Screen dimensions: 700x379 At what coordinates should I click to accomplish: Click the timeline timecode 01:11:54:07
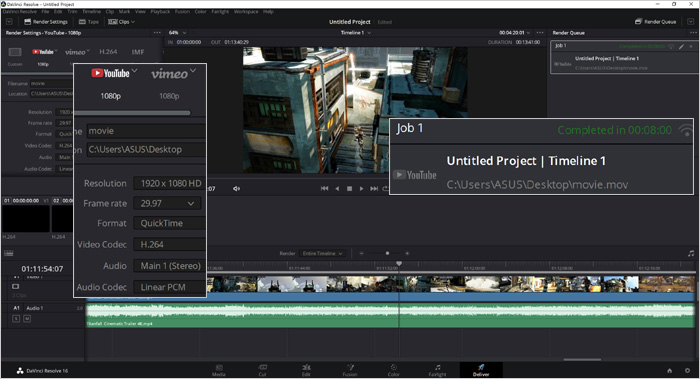tap(42, 269)
